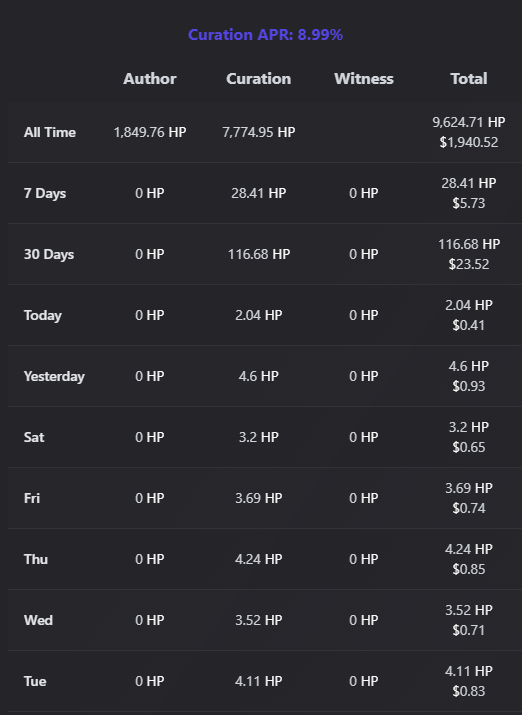Click All Time author value 1,849.76 HP
Viewport: 522px width, 715px height.
tap(150, 132)
